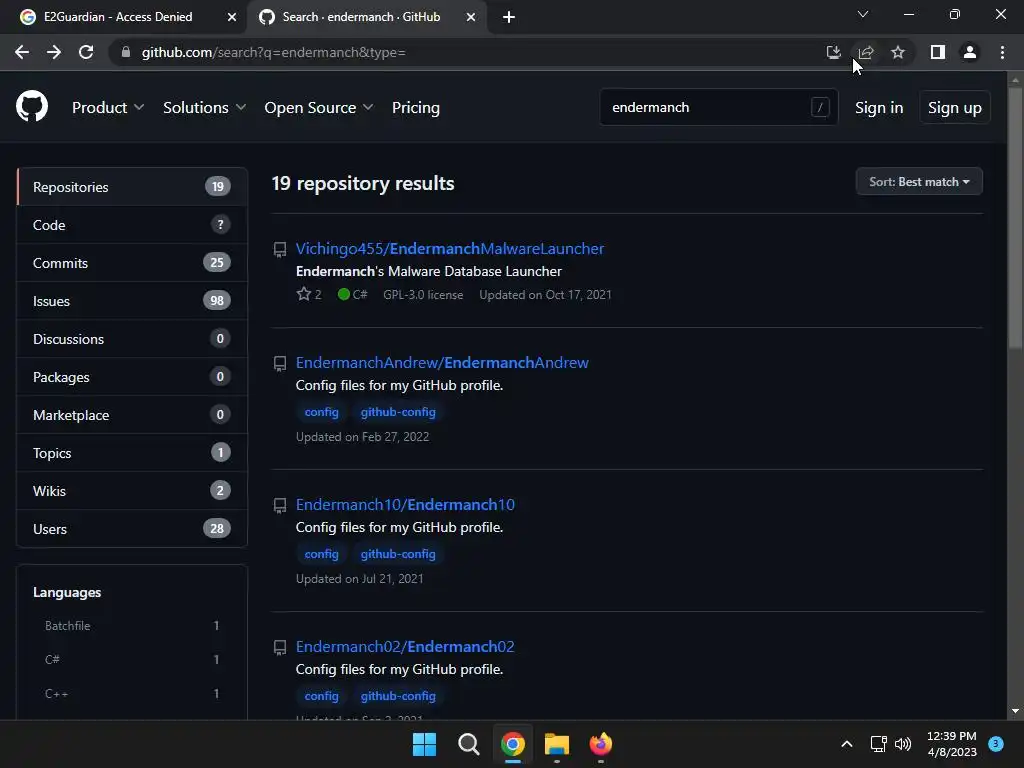
Task: Click the repo icon beside Endermanch02
Action: pyautogui.click(x=280, y=647)
